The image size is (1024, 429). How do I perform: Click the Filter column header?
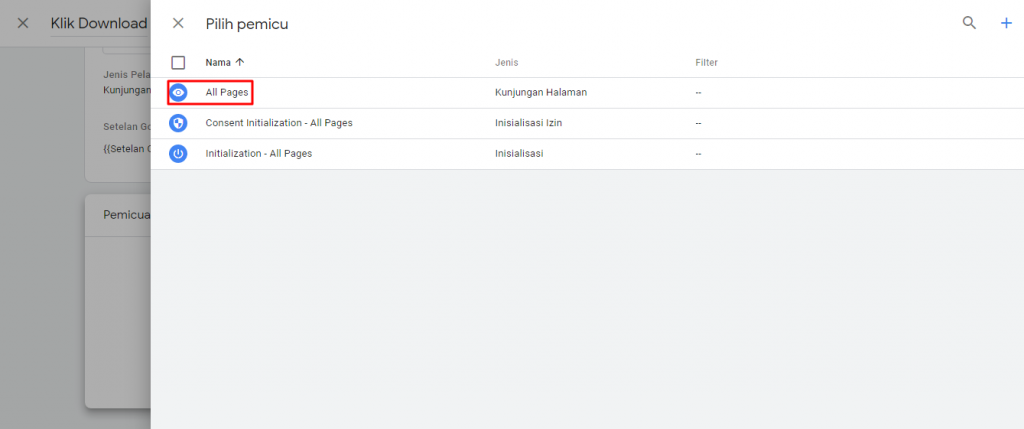pyautogui.click(x=706, y=63)
